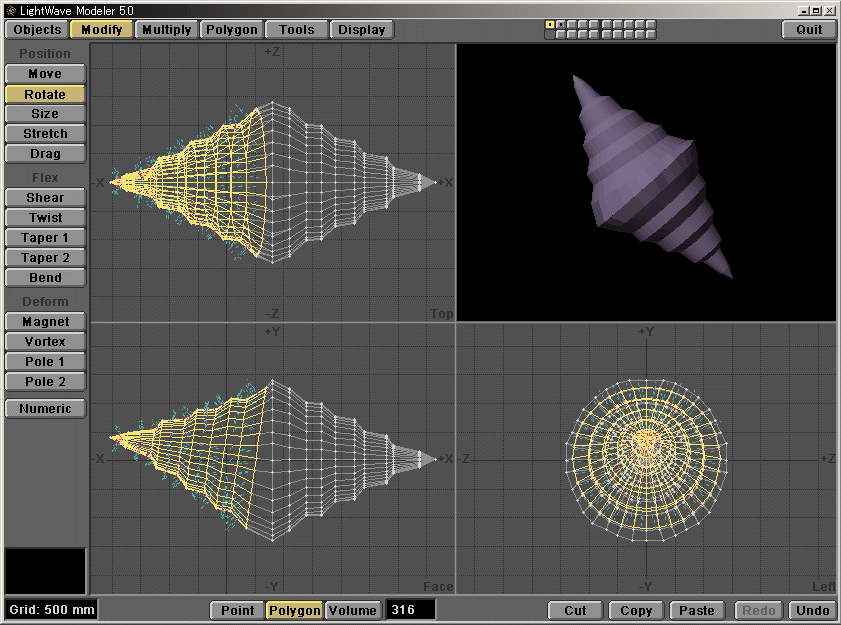Open the Display menu tab

(x=361, y=29)
